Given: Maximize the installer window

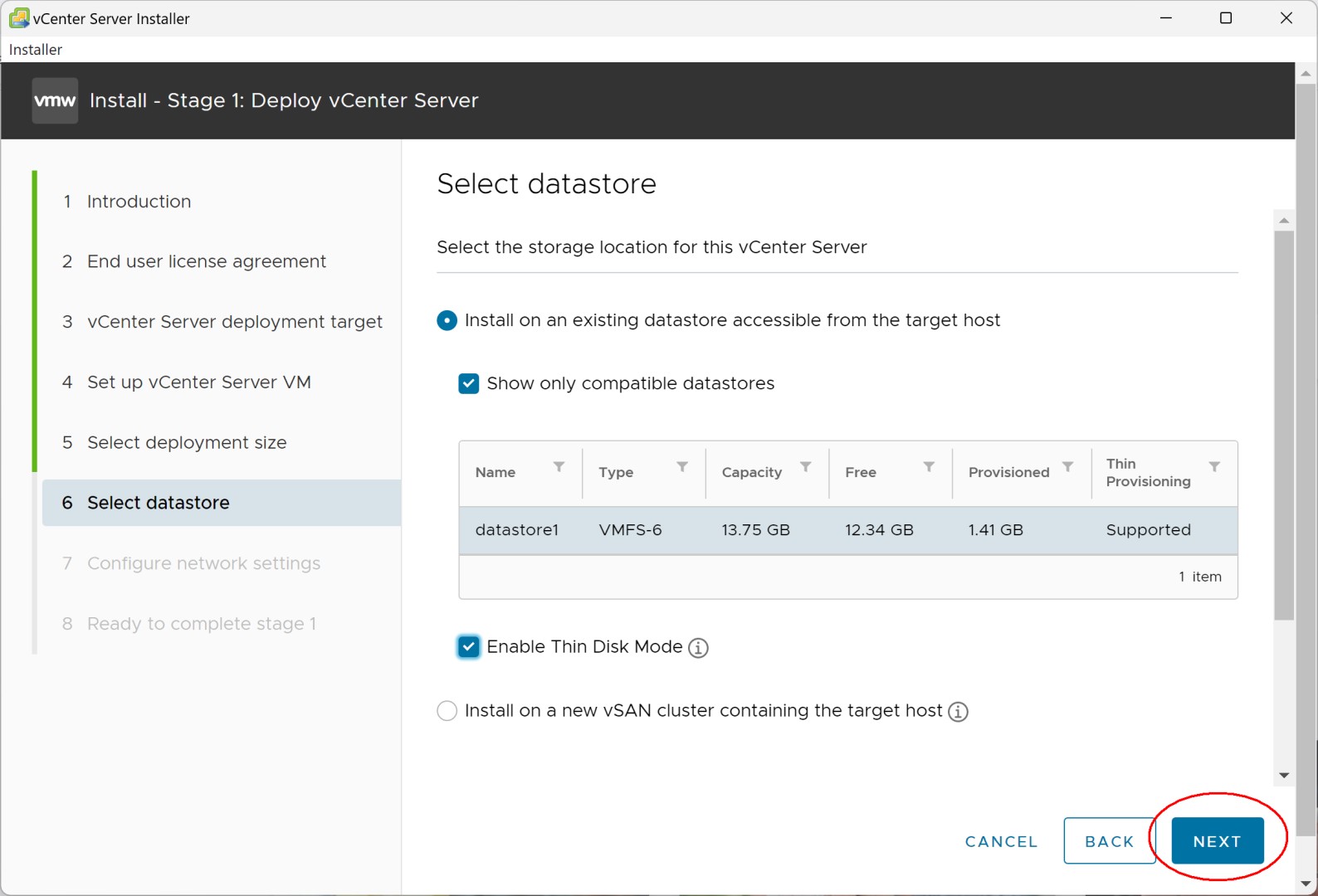Looking at the screenshot, I should point(1226,17).
